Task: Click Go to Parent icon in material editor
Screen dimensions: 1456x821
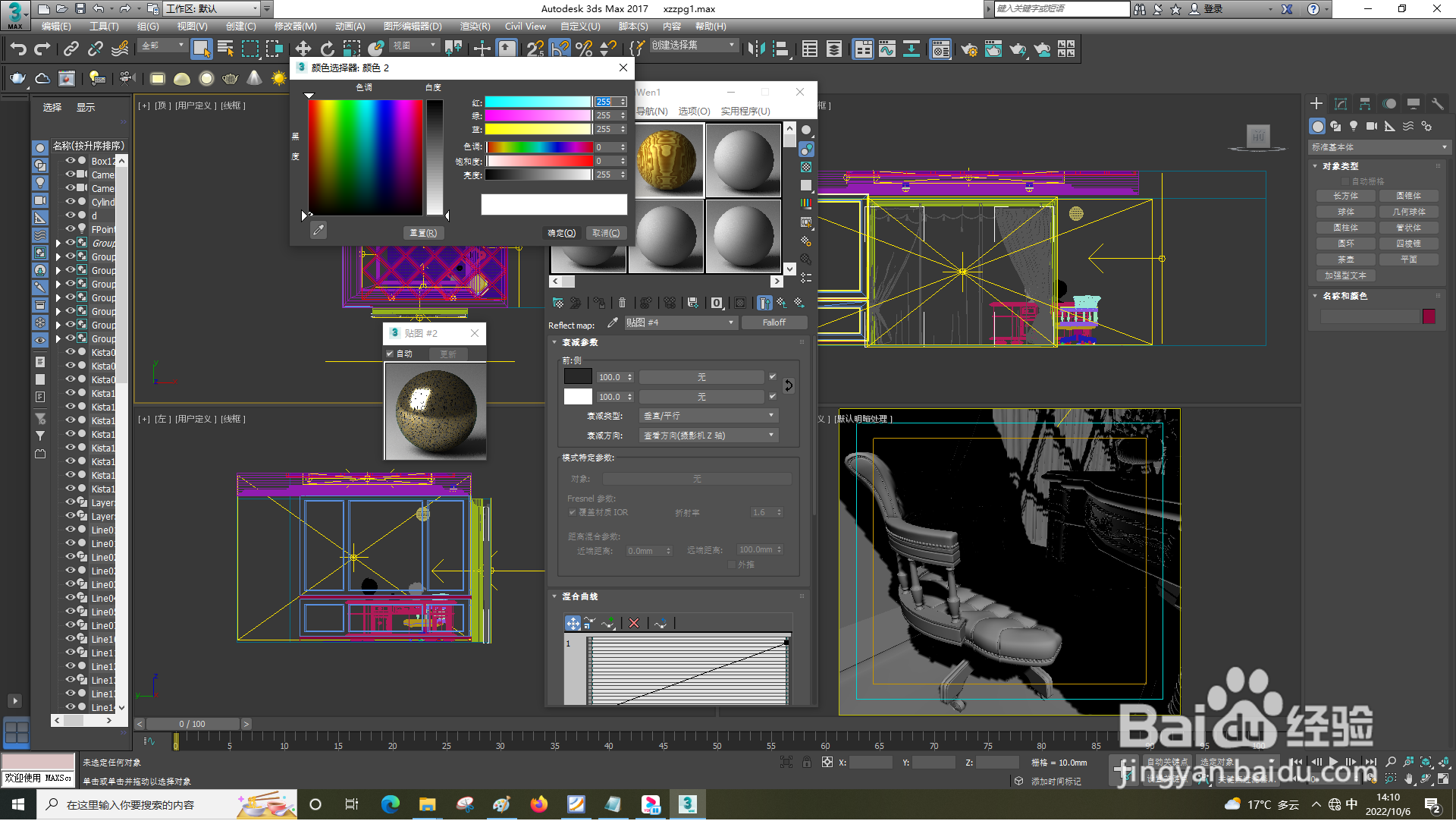Action: (782, 303)
